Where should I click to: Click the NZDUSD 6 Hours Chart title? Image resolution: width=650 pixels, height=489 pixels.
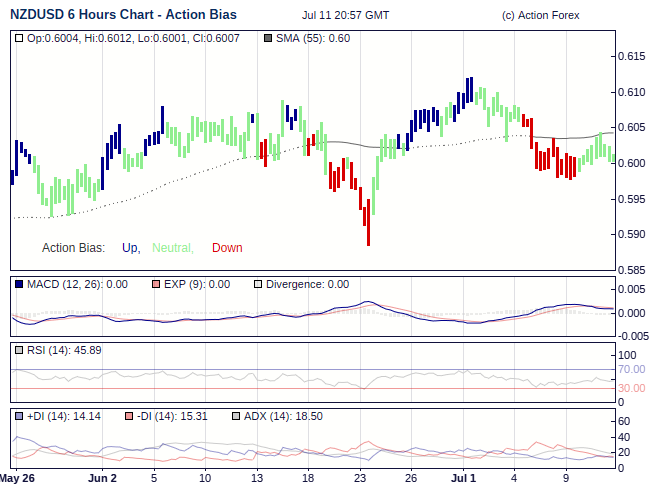[x=123, y=15]
